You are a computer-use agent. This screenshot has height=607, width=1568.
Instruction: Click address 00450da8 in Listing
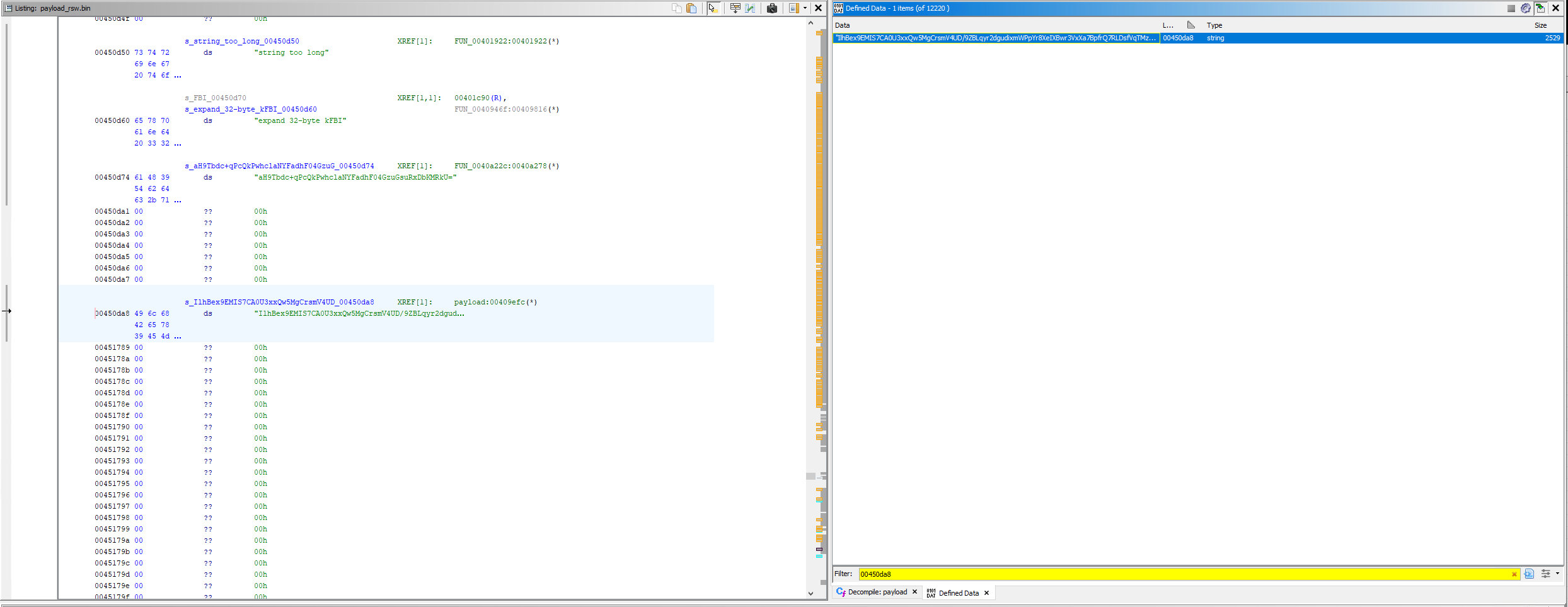(112, 314)
